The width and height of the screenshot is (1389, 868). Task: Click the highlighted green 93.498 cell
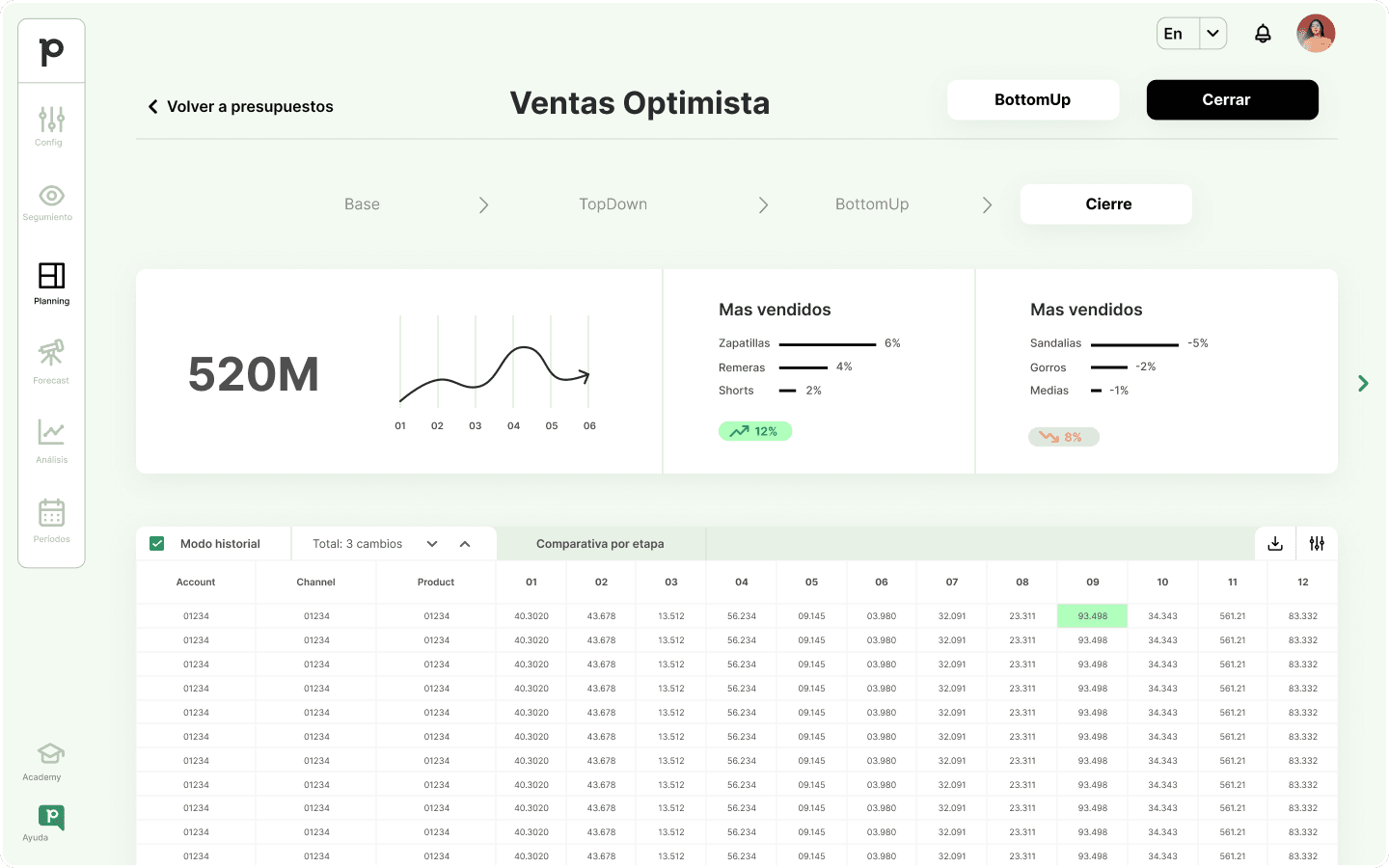(1092, 616)
